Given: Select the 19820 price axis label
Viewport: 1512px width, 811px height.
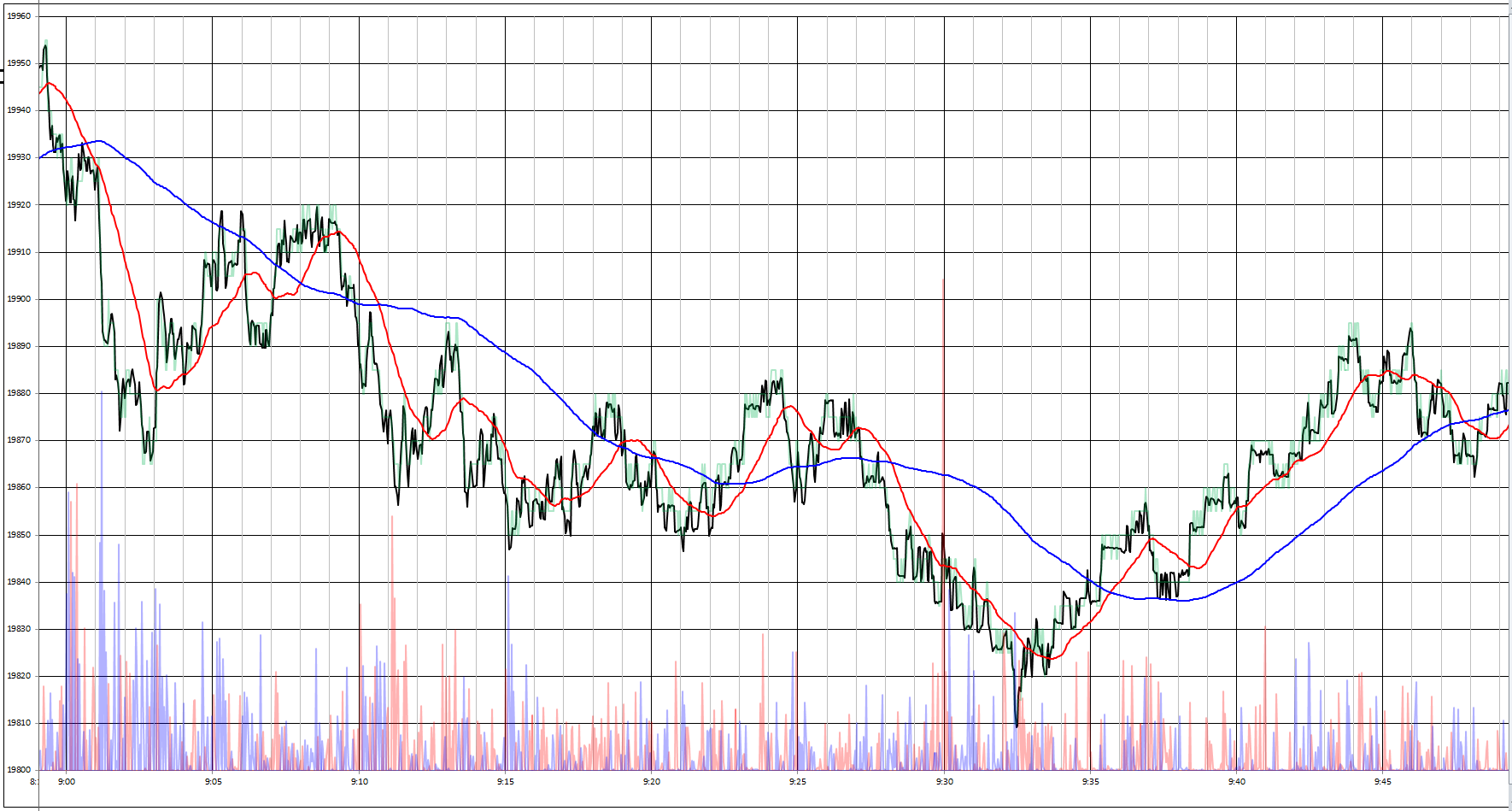Looking at the screenshot, I should [19, 676].
